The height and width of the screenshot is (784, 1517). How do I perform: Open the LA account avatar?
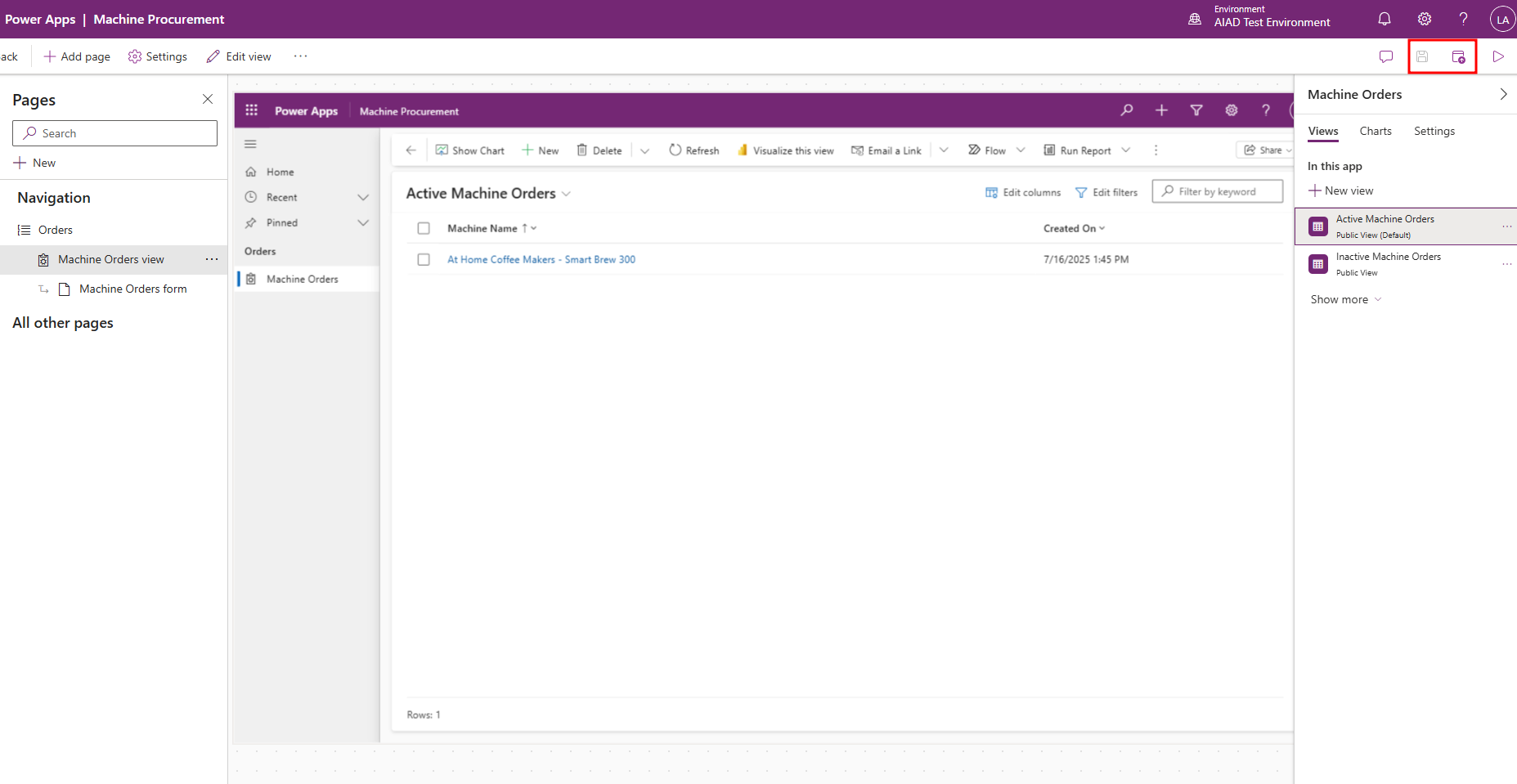pyautogui.click(x=1502, y=20)
